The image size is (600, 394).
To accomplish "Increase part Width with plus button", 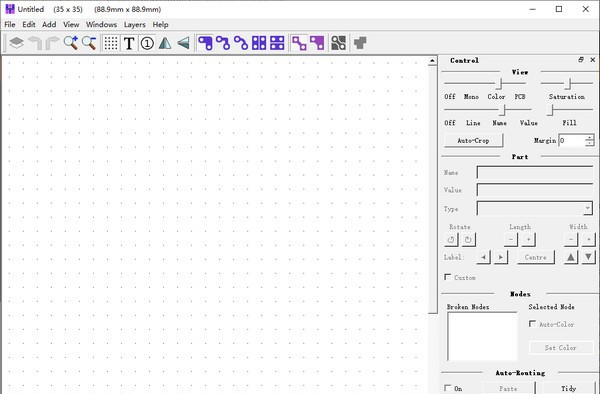I will (x=589, y=240).
